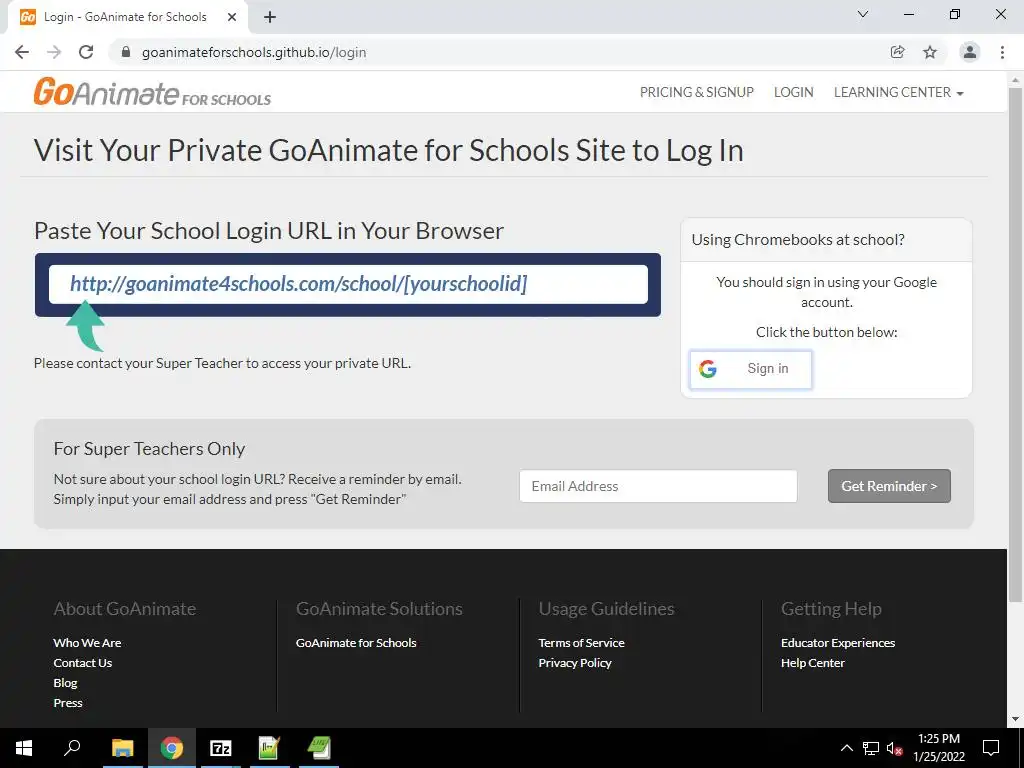The width and height of the screenshot is (1024, 768).
Task: Click the Google Sign in button
Action: coord(750,369)
